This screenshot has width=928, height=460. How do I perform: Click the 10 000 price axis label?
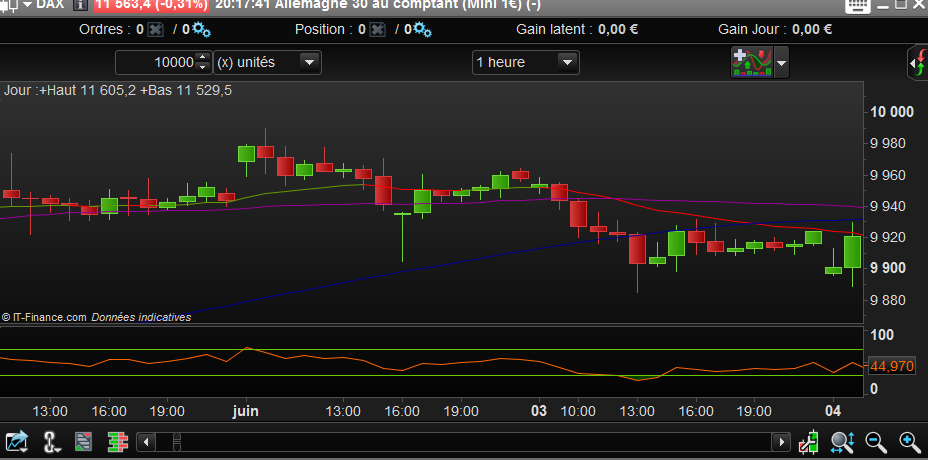coord(891,112)
